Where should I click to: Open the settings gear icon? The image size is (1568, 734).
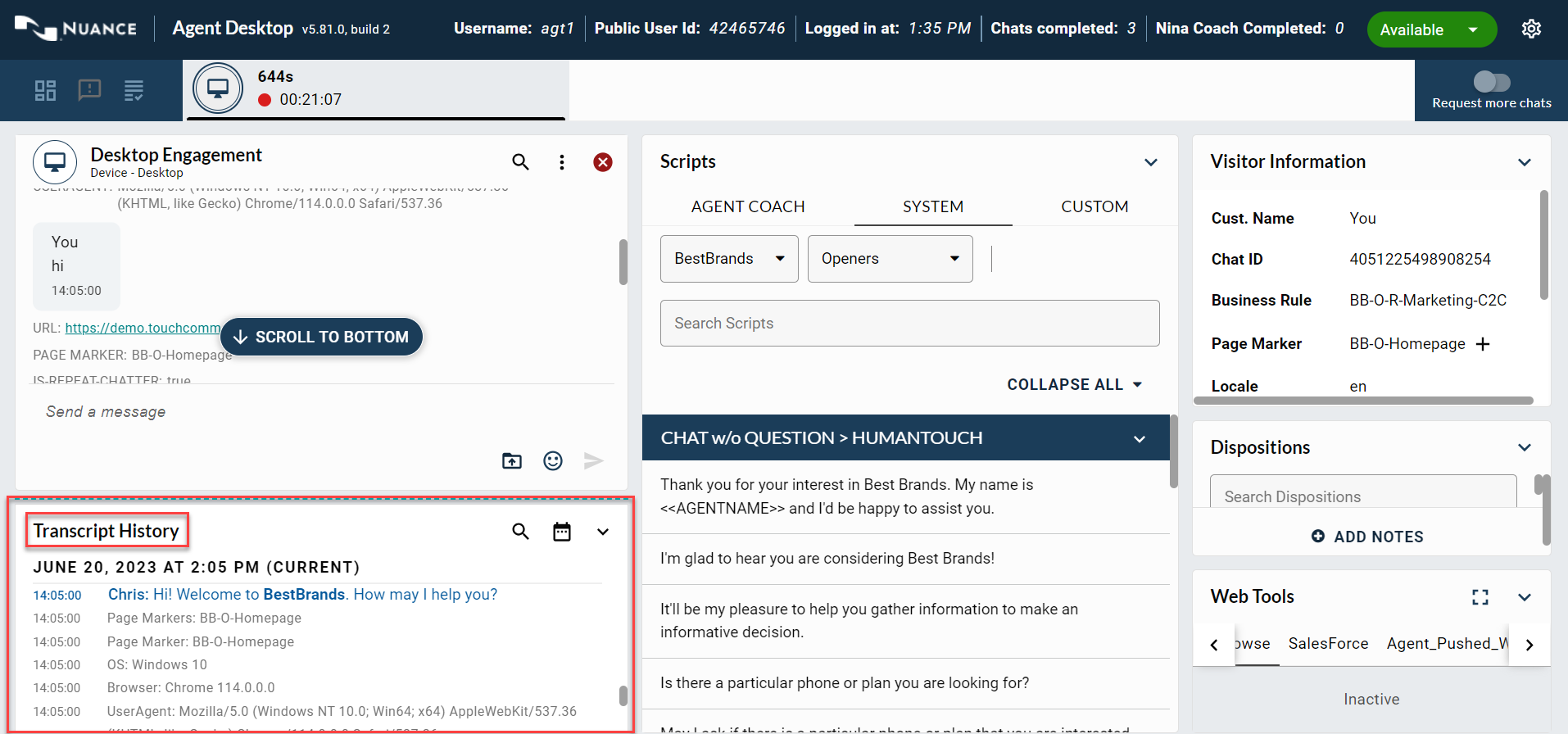click(1530, 29)
